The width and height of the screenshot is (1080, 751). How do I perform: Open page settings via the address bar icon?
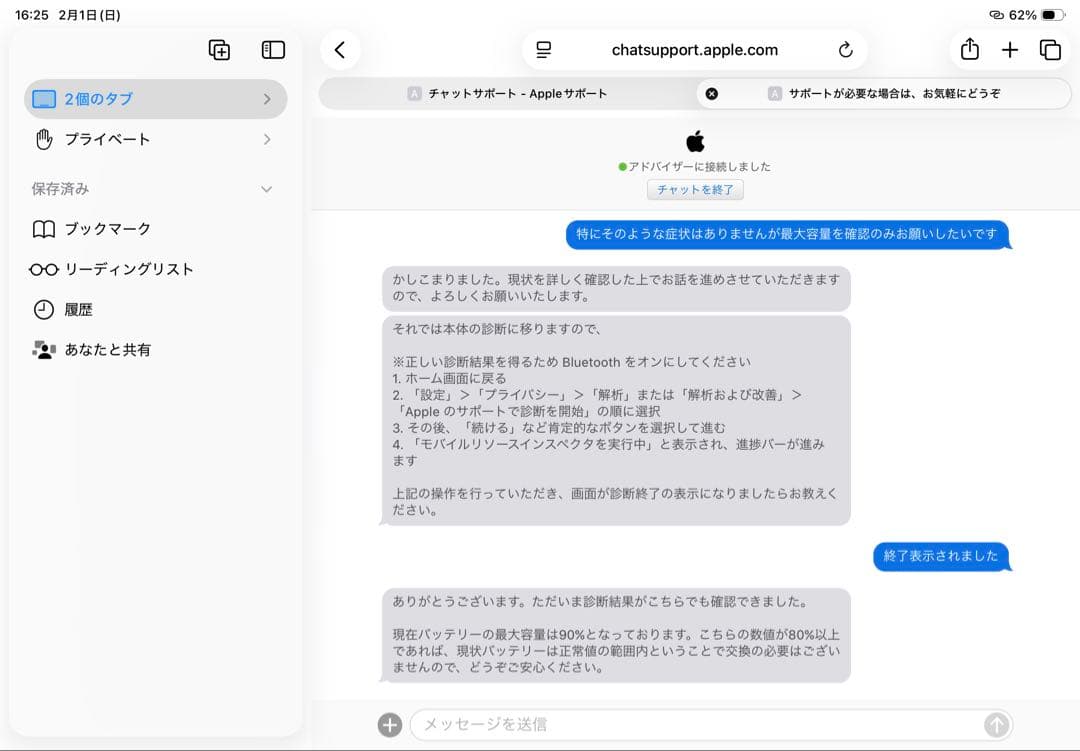[542, 49]
